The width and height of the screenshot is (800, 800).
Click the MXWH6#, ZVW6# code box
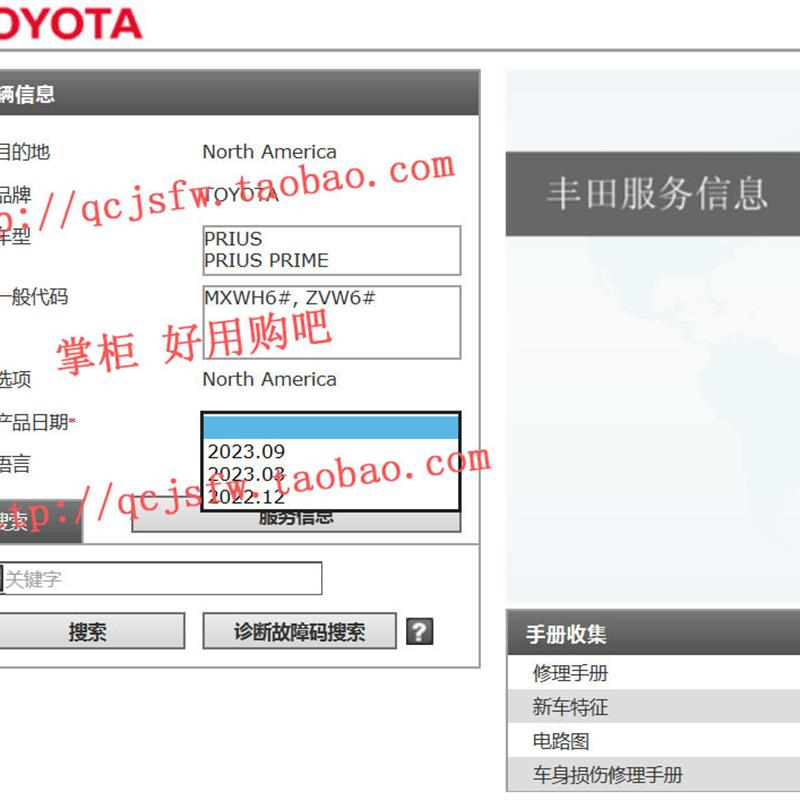pos(332,322)
